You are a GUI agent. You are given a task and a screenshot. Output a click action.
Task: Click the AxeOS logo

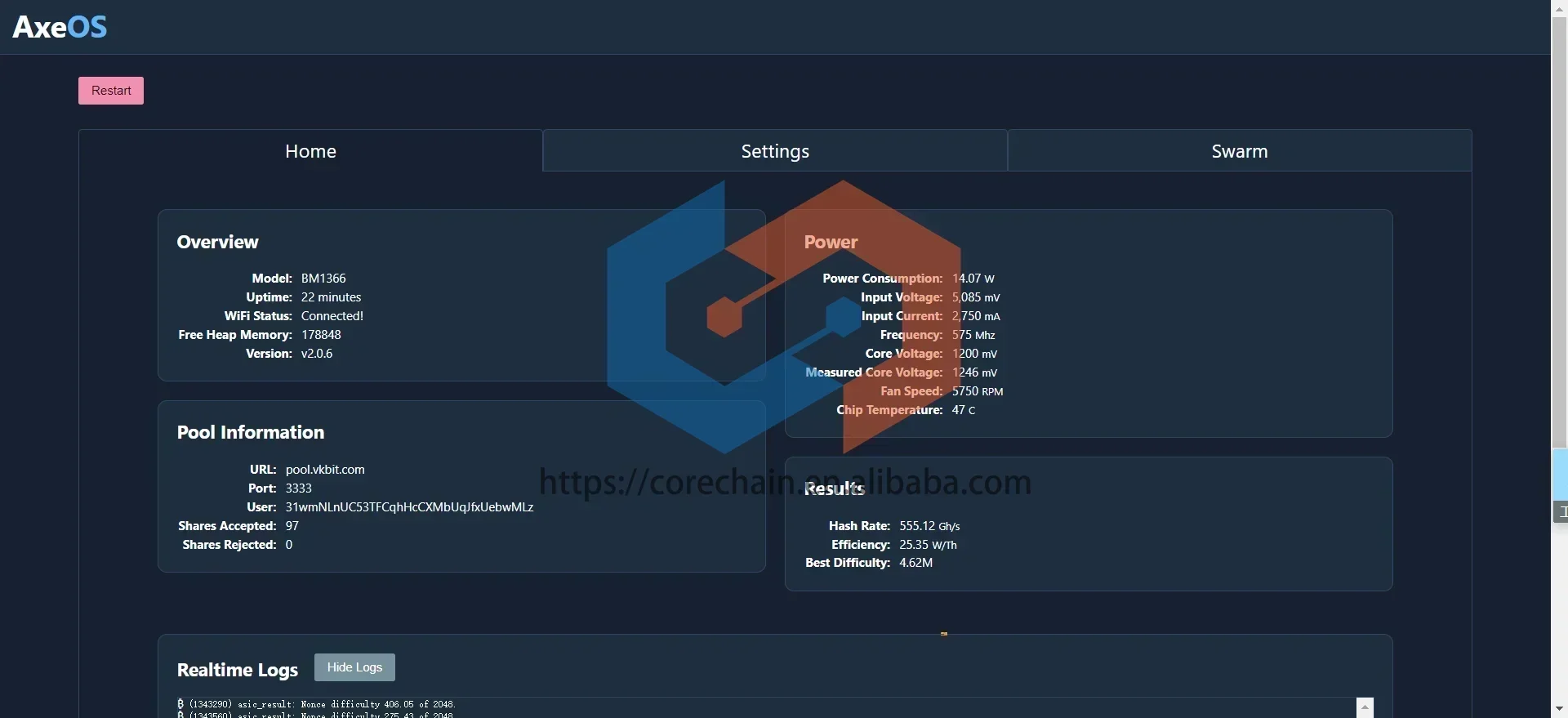pyautogui.click(x=60, y=27)
